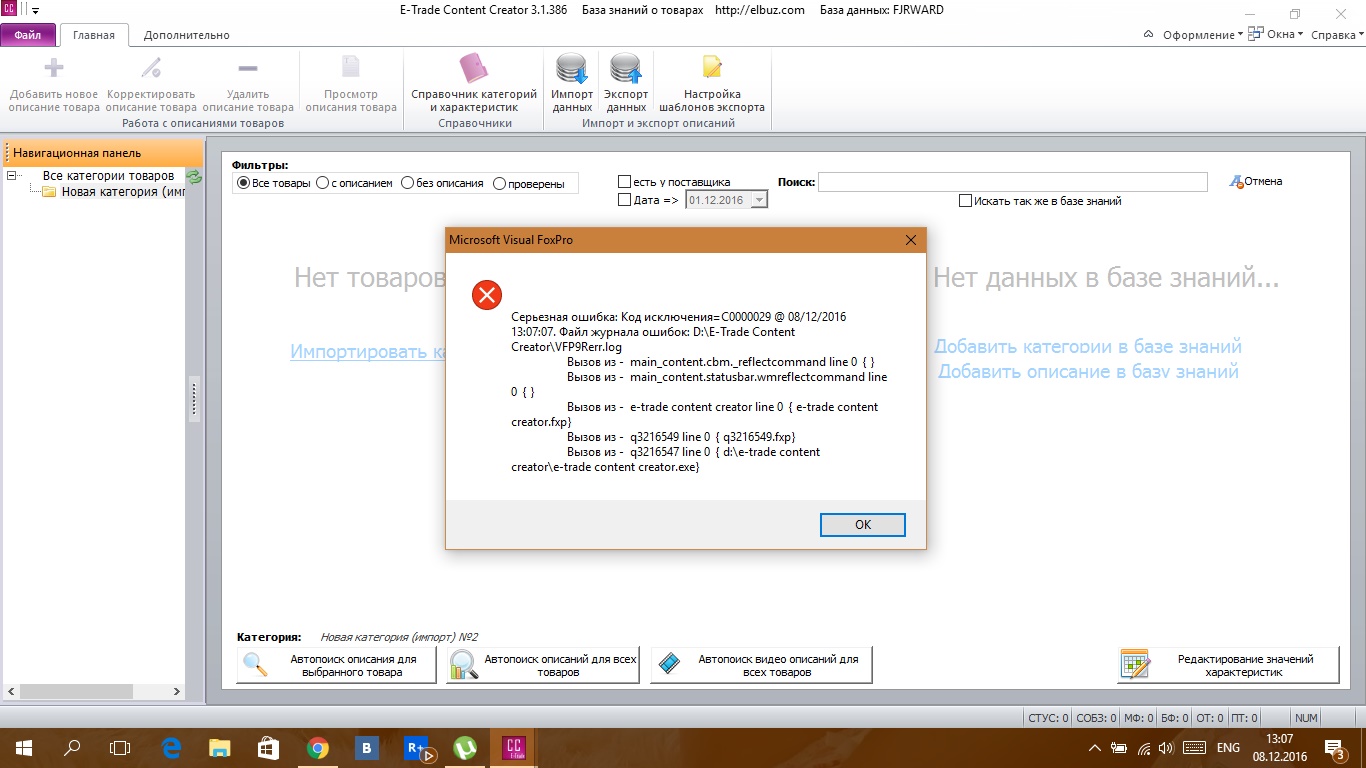1366x768 pixels.
Task: Click the navigation panel scrollbar left arrow
Action: pos(10,691)
